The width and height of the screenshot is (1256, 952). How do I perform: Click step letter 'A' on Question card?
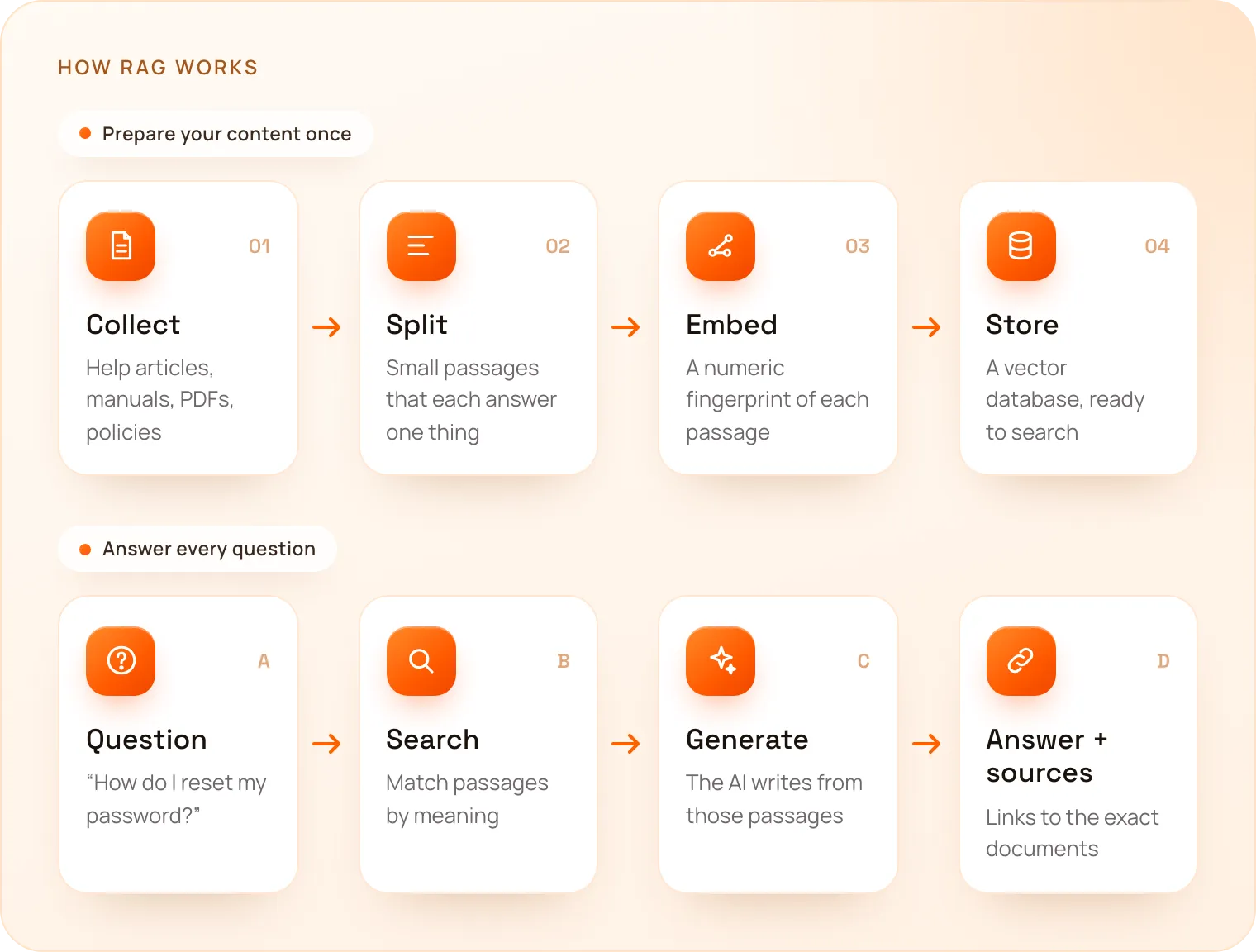pos(264,661)
